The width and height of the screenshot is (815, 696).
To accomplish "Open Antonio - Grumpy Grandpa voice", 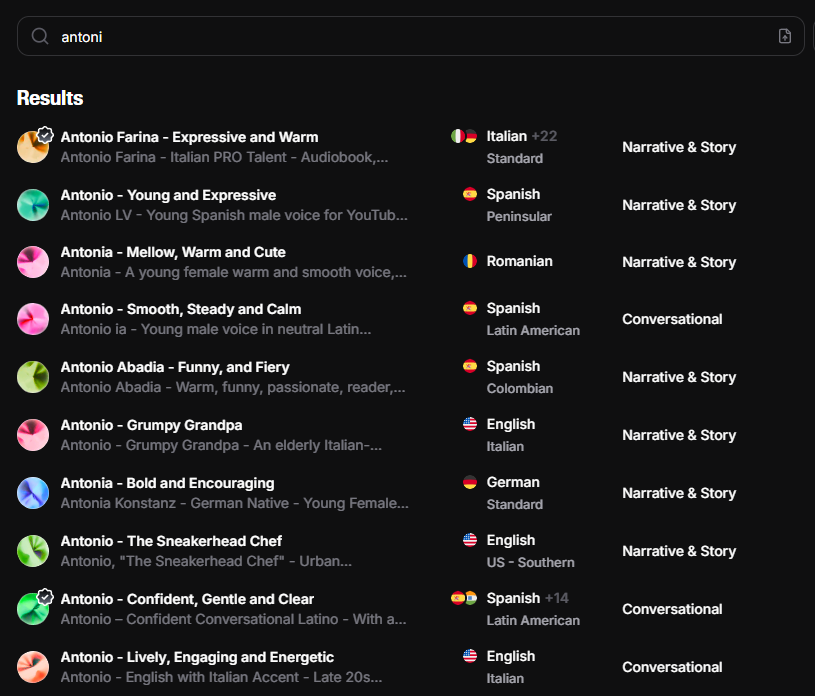I will [151, 425].
